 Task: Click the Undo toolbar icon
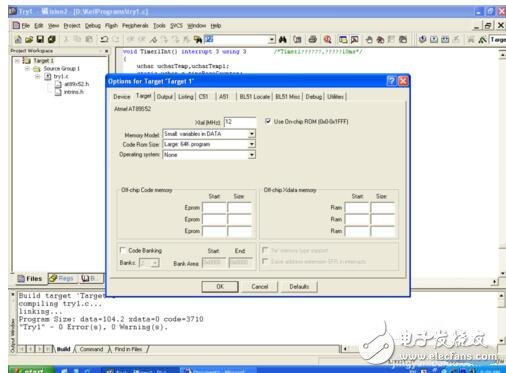pyautogui.click(x=104, y=39)
